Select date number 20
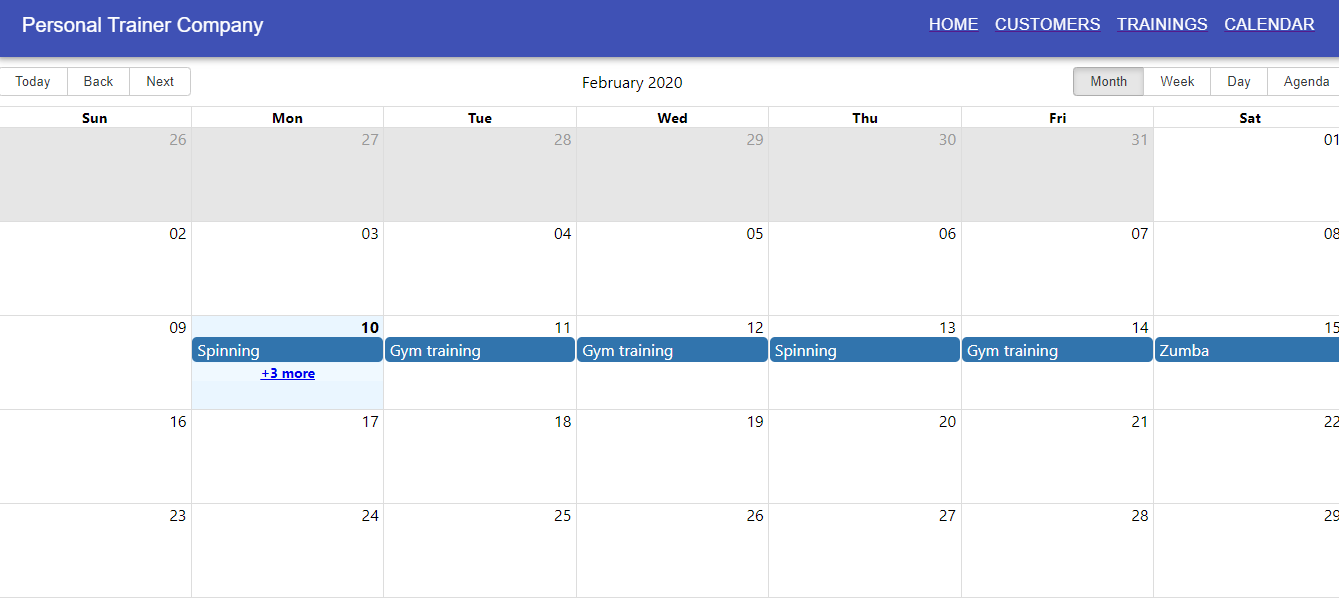 pos(948,422)
